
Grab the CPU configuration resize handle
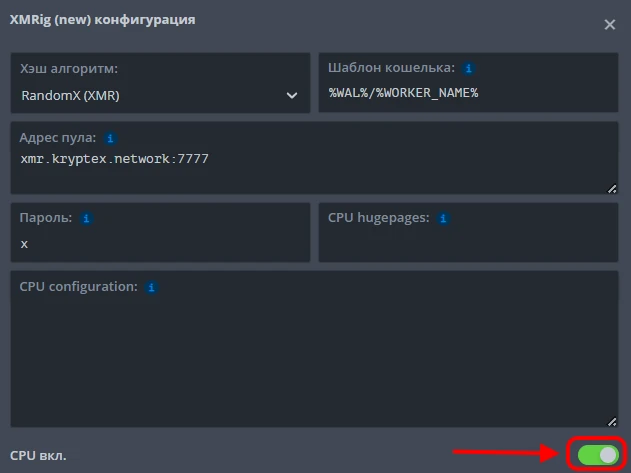(x=612, y=421)
